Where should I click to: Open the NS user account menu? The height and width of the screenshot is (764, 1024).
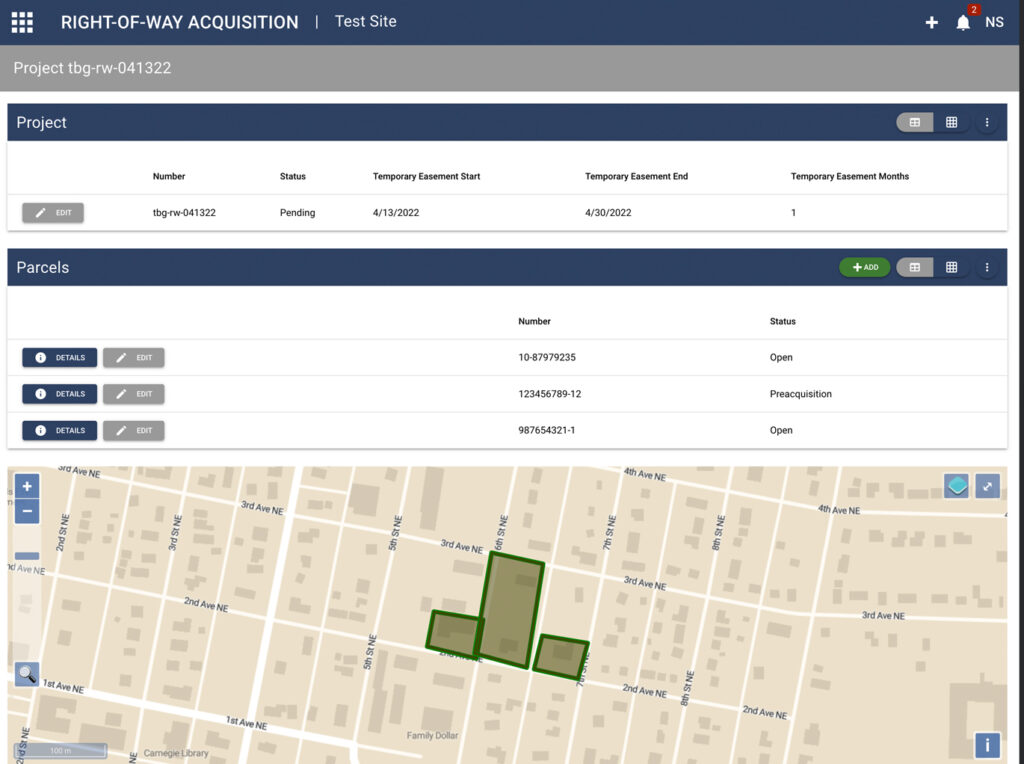[995, 22]
